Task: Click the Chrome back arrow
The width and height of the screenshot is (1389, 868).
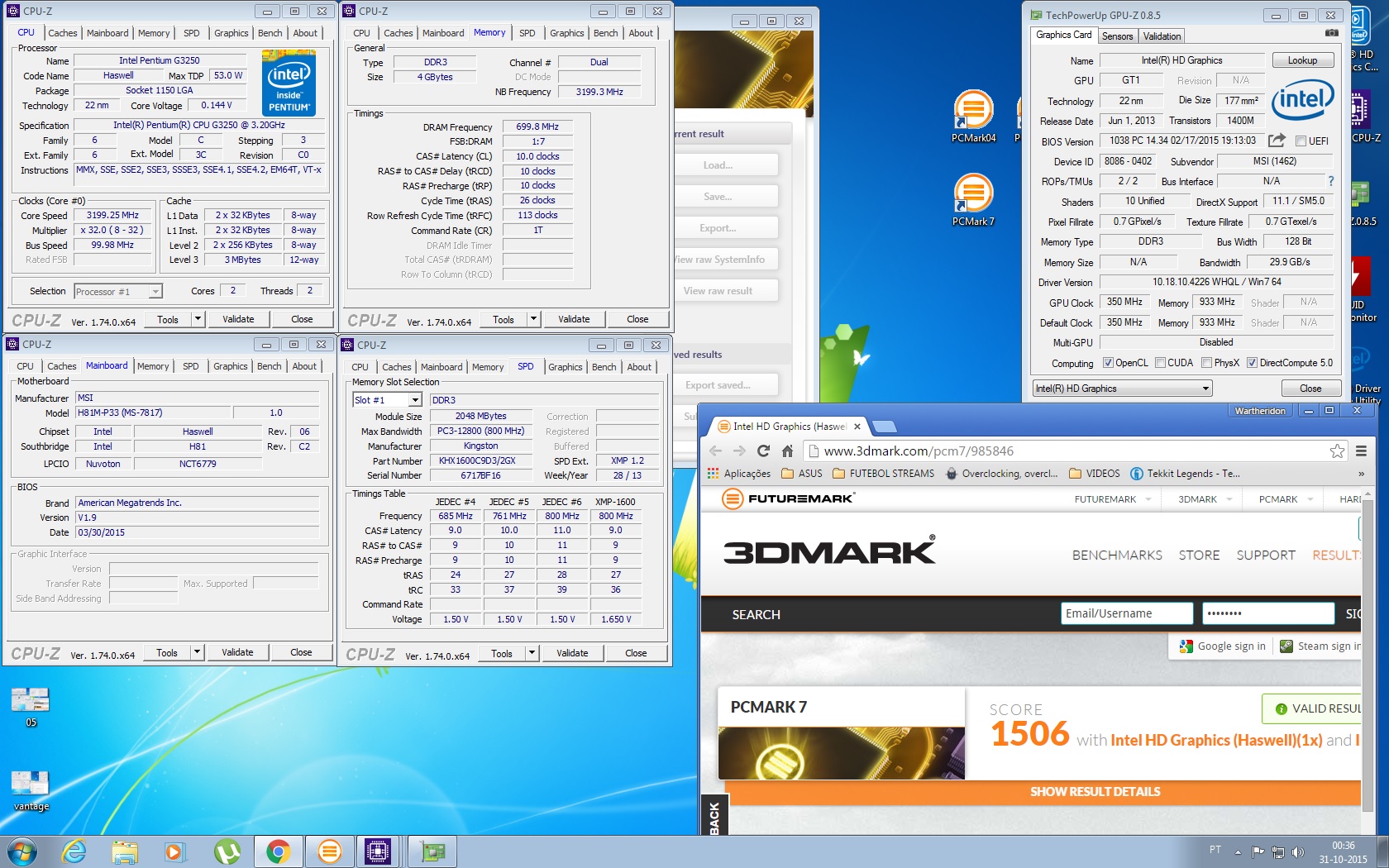Action: point(716,451)
